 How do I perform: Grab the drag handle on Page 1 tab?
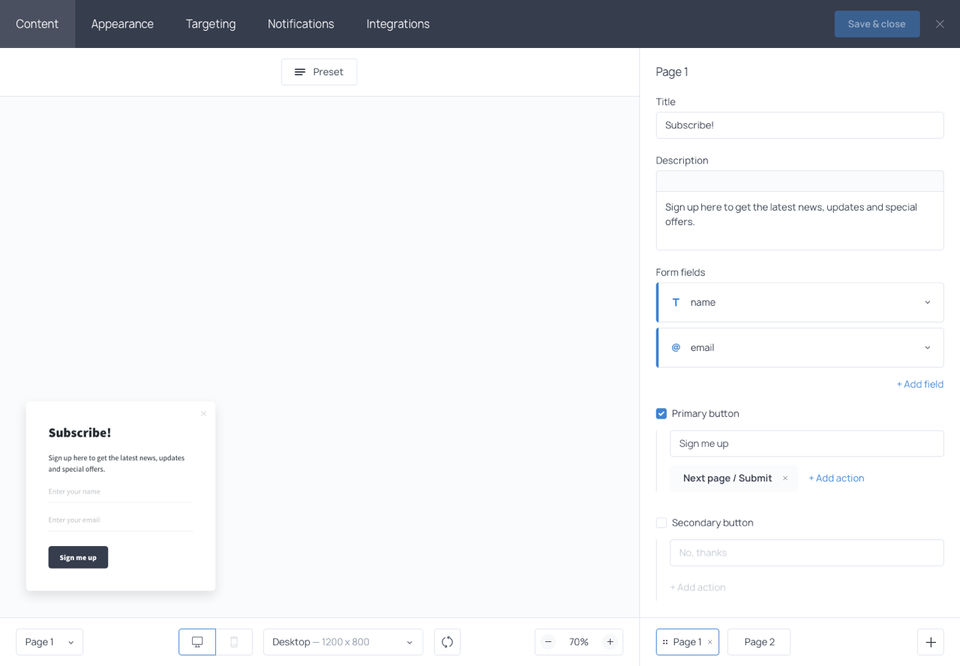[x=665, y=642]
